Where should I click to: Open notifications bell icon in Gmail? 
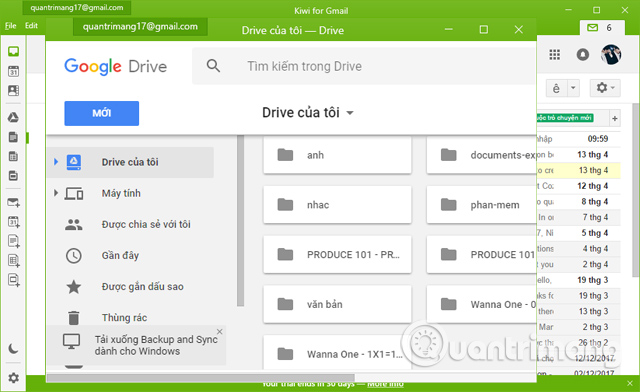(582, 54)
